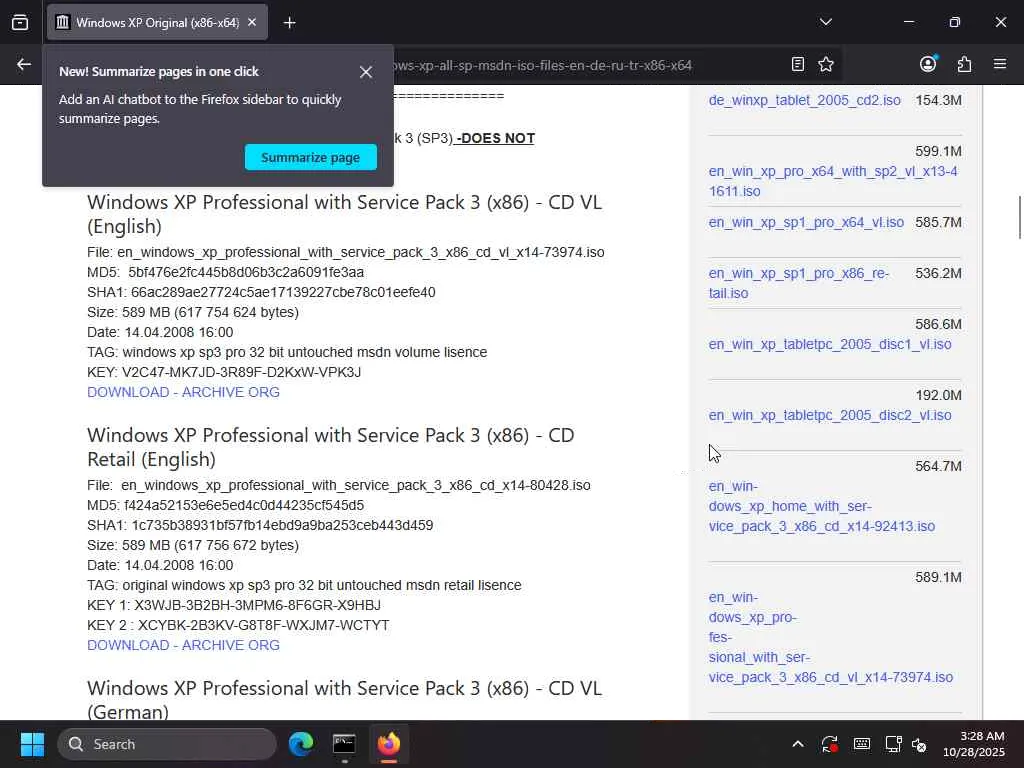Click SHA1: 66ac289ae27724c5 line
Image resolution: width=1024 pixels, height=768 pixels.
pyautogui.click(x=261, y=292)
